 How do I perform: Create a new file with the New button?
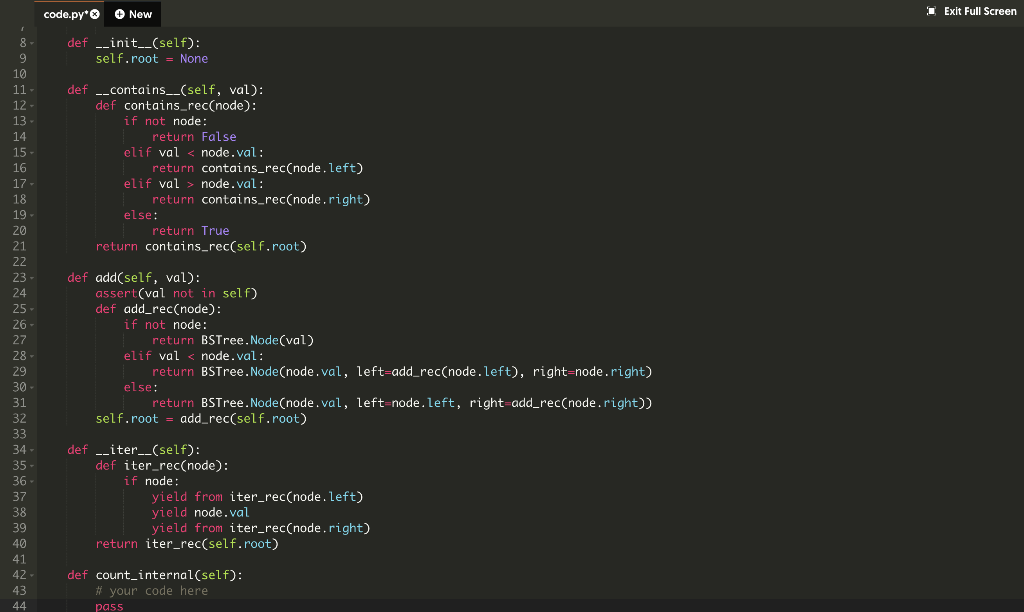pos(132,14)
